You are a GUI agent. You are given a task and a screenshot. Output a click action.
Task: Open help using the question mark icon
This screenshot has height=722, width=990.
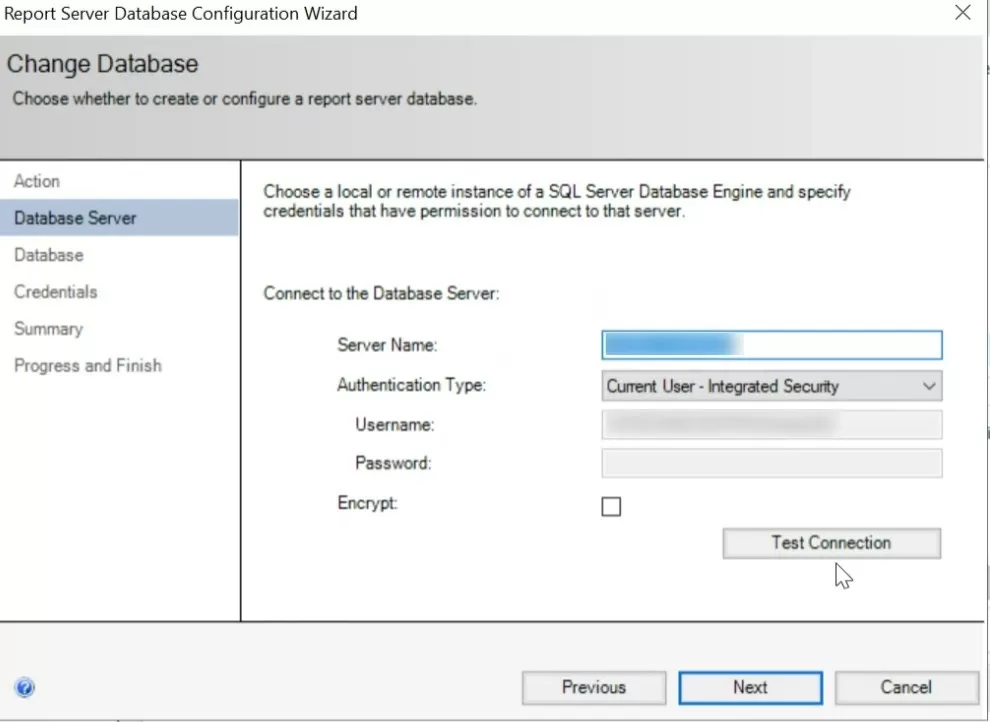point(24,687)
